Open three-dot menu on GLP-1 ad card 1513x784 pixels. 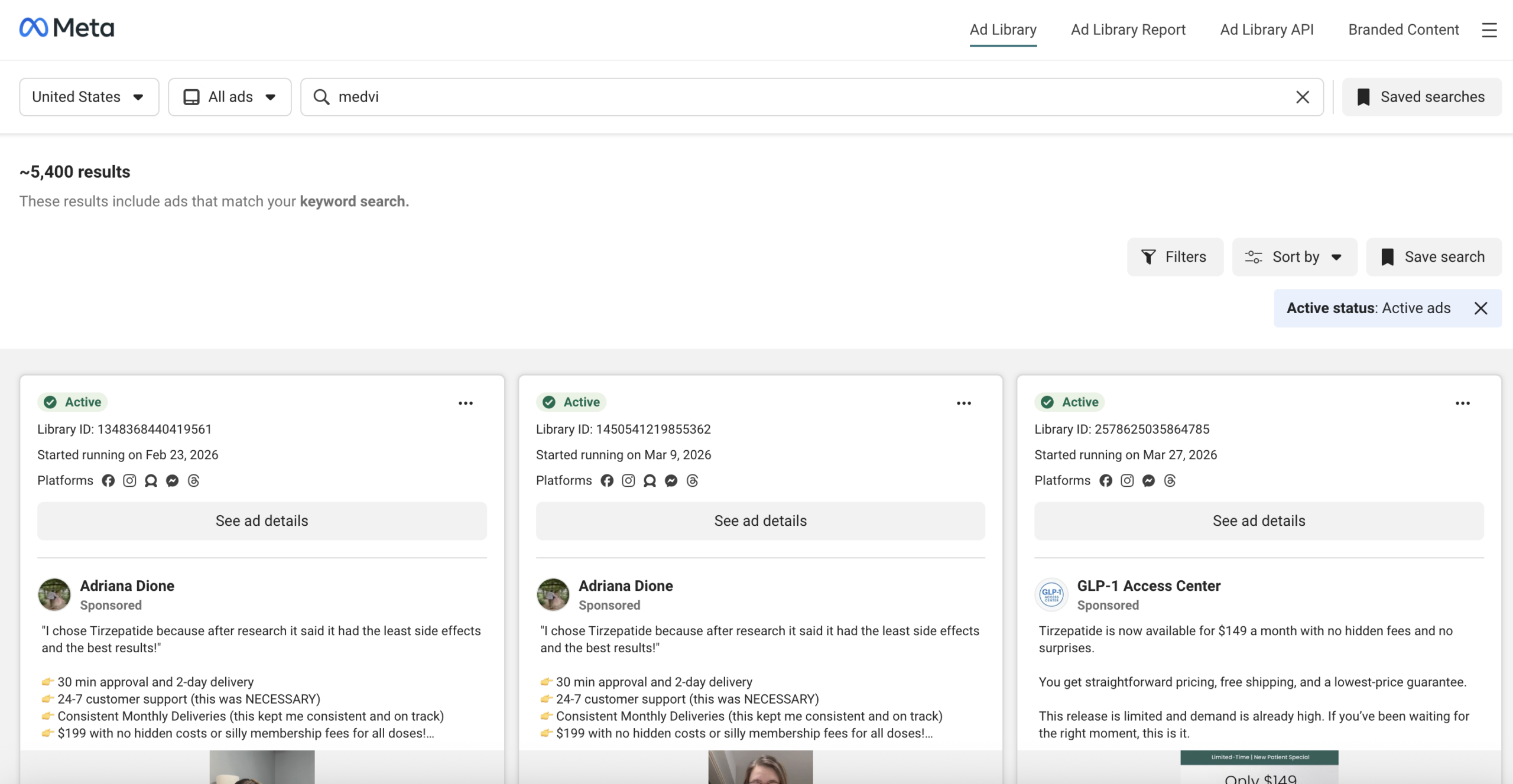[1462, 403]
